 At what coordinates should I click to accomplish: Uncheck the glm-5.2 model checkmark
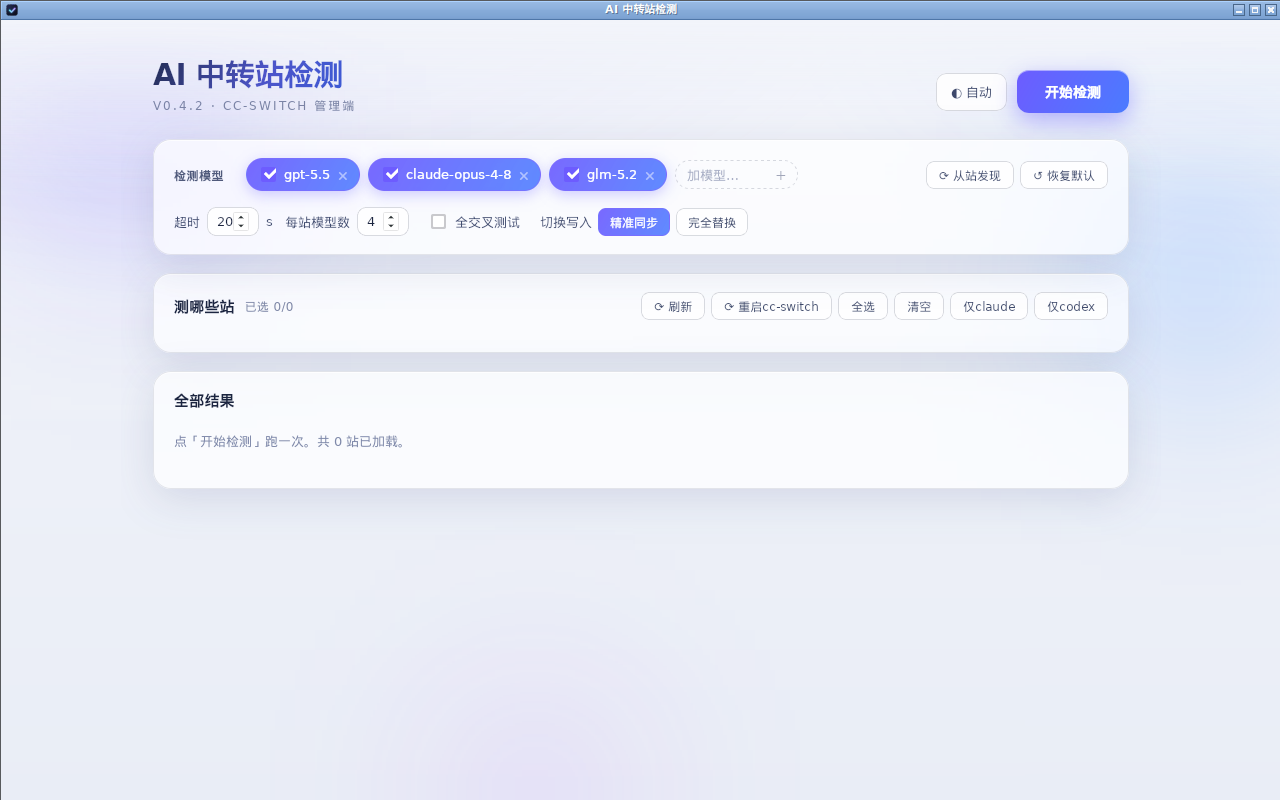coord(573,174)
